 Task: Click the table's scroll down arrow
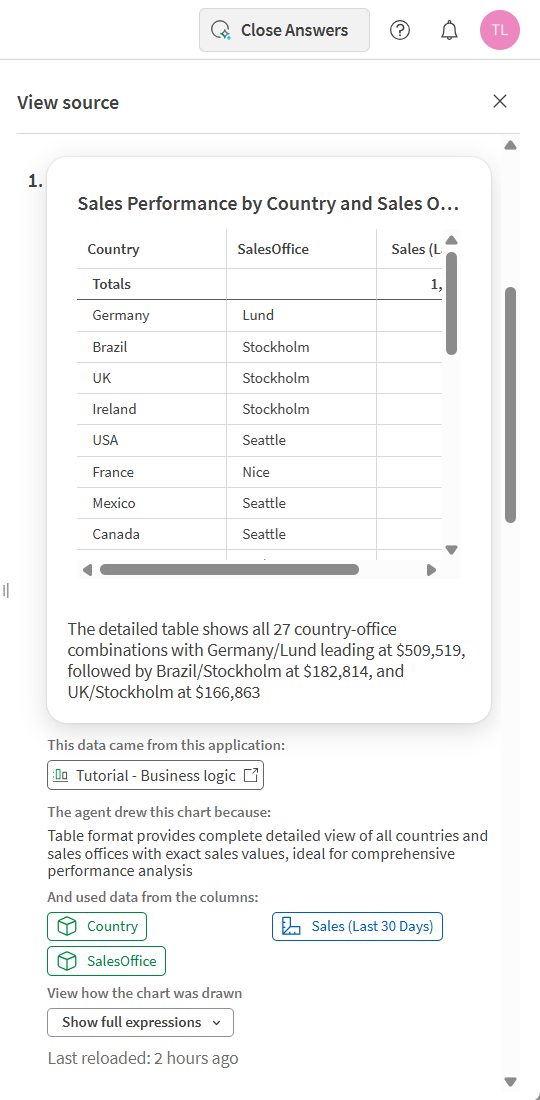click(x=452, y=549)
